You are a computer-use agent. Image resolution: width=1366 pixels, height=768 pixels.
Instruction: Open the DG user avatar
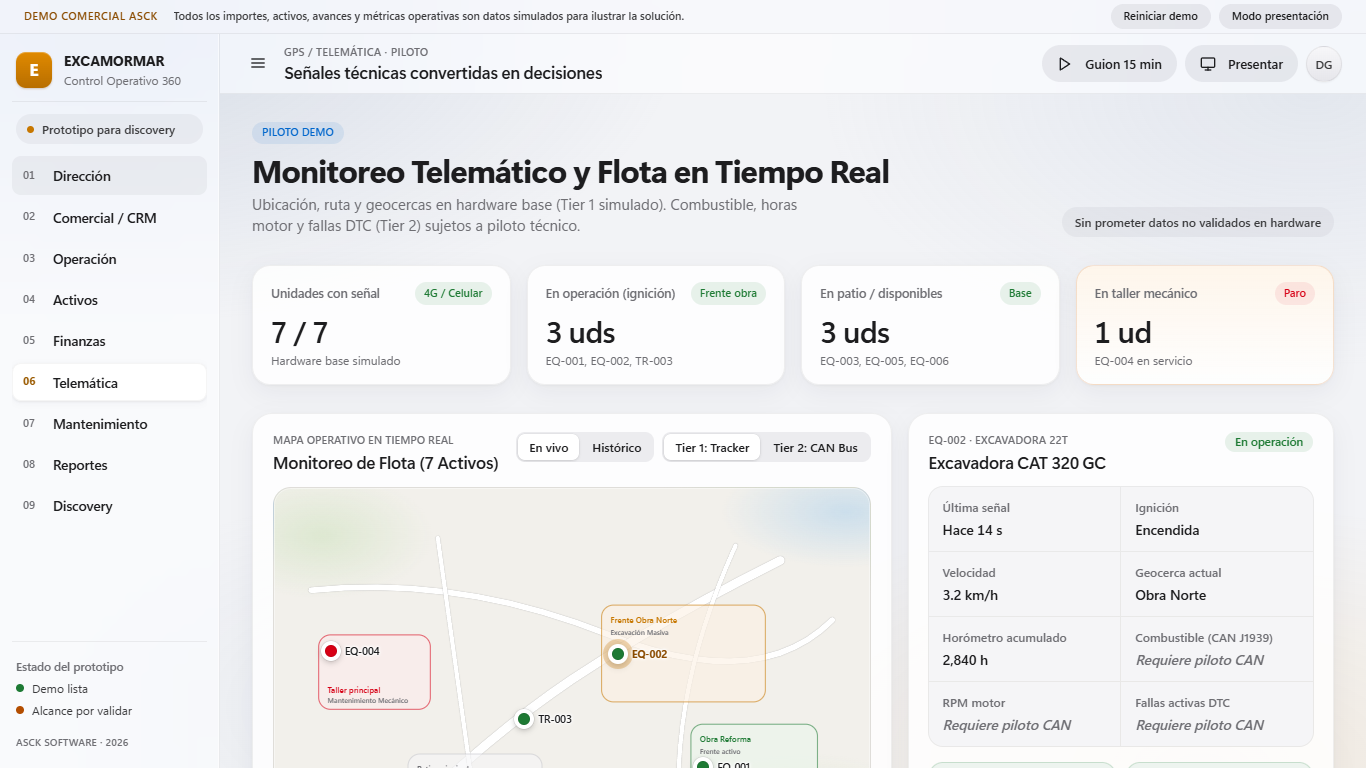(x=1324, y=64)
